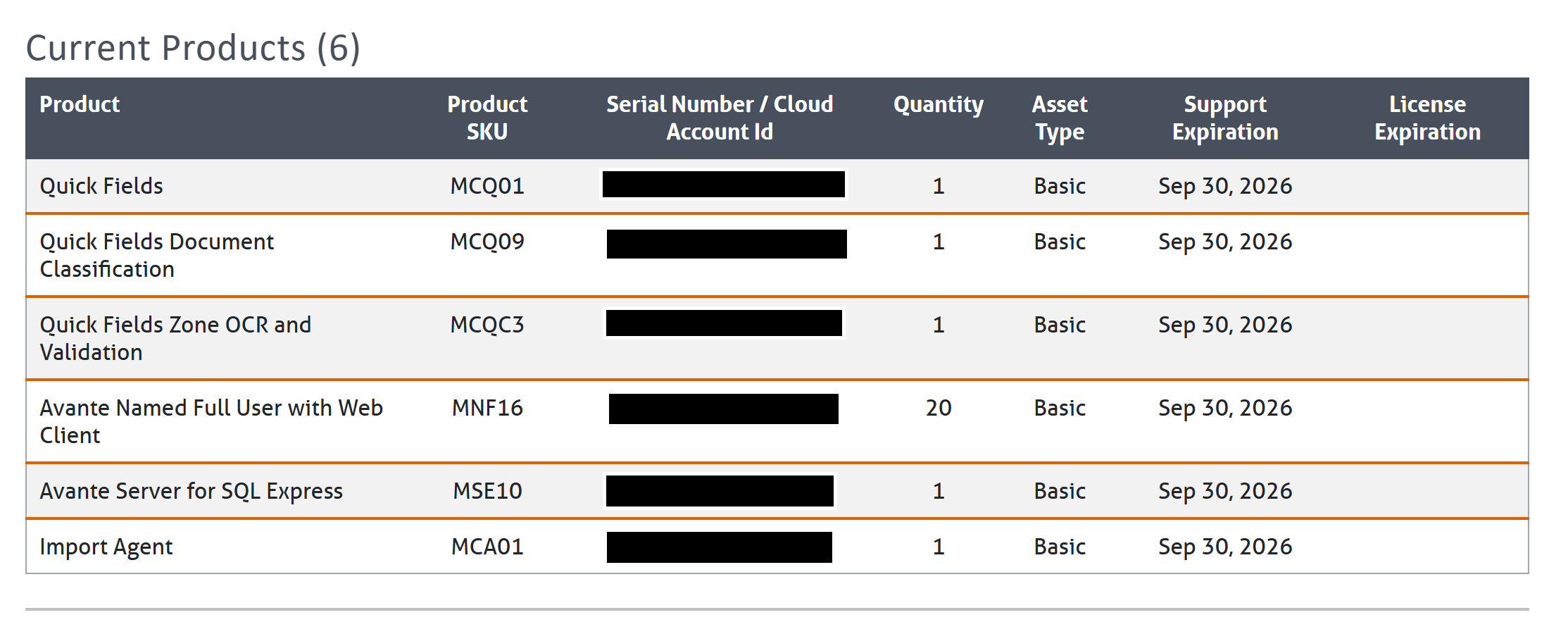Click the MNF16 SKU cell
The image size is (1568, 634).
pyautogui.click(x=487, y=408)
